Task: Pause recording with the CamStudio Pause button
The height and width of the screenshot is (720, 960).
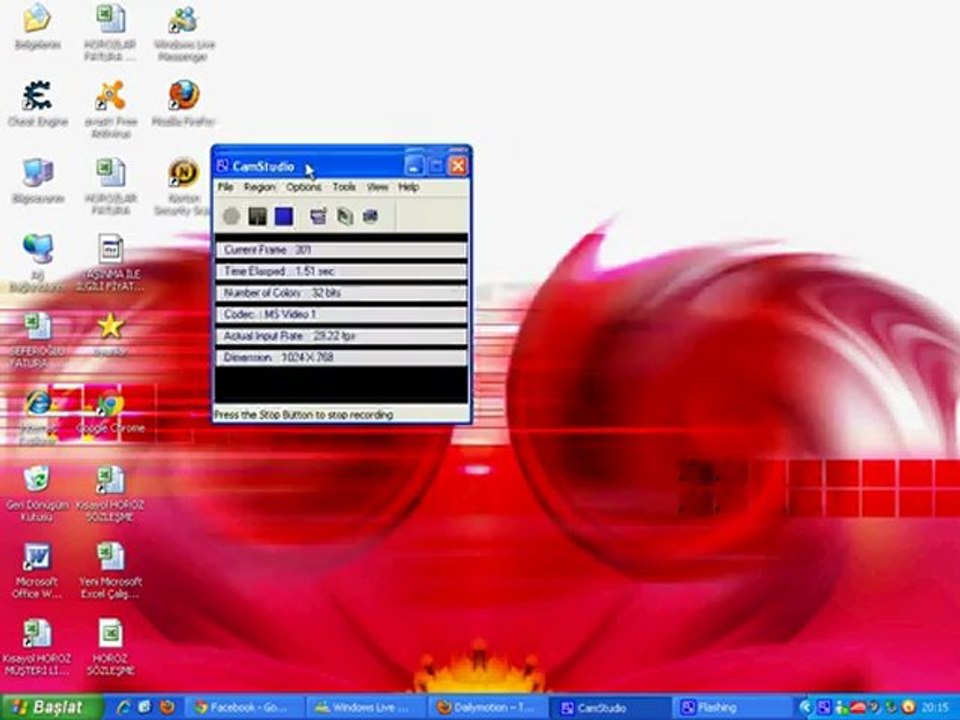Action: [x=257, y=216]
